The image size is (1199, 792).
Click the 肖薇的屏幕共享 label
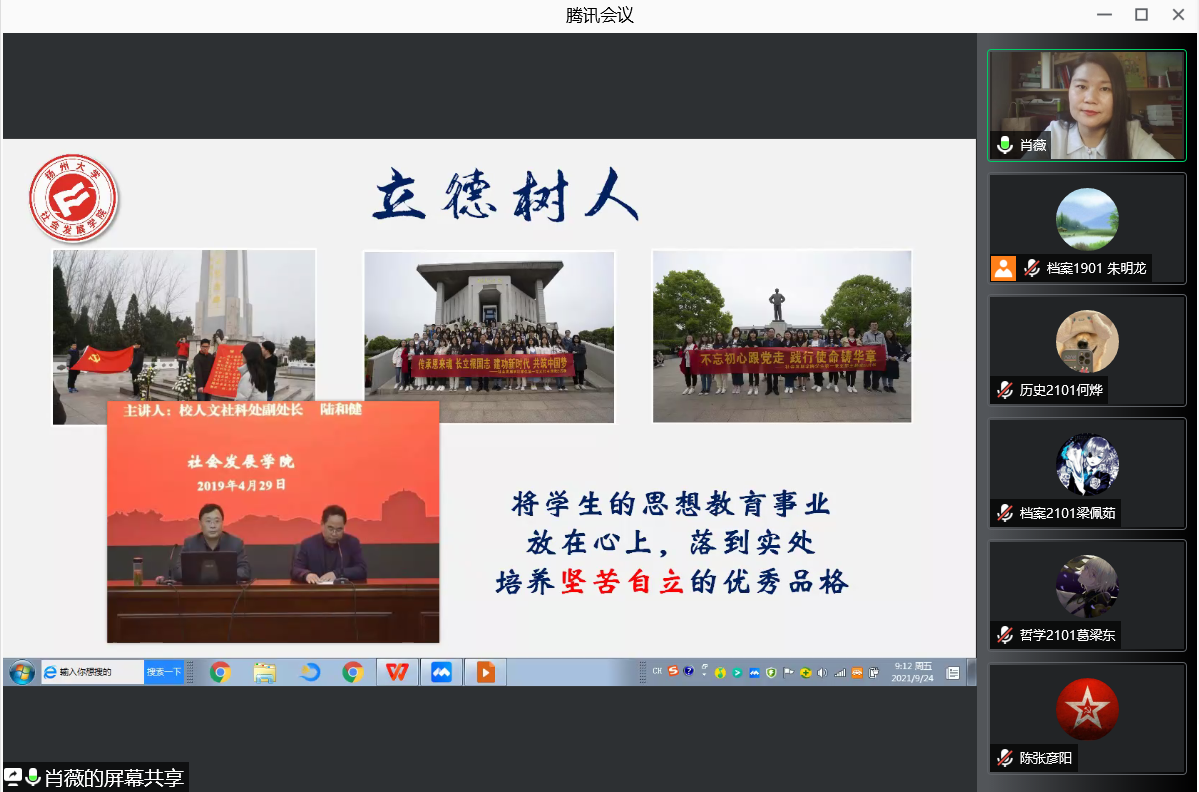coord(114,777)
